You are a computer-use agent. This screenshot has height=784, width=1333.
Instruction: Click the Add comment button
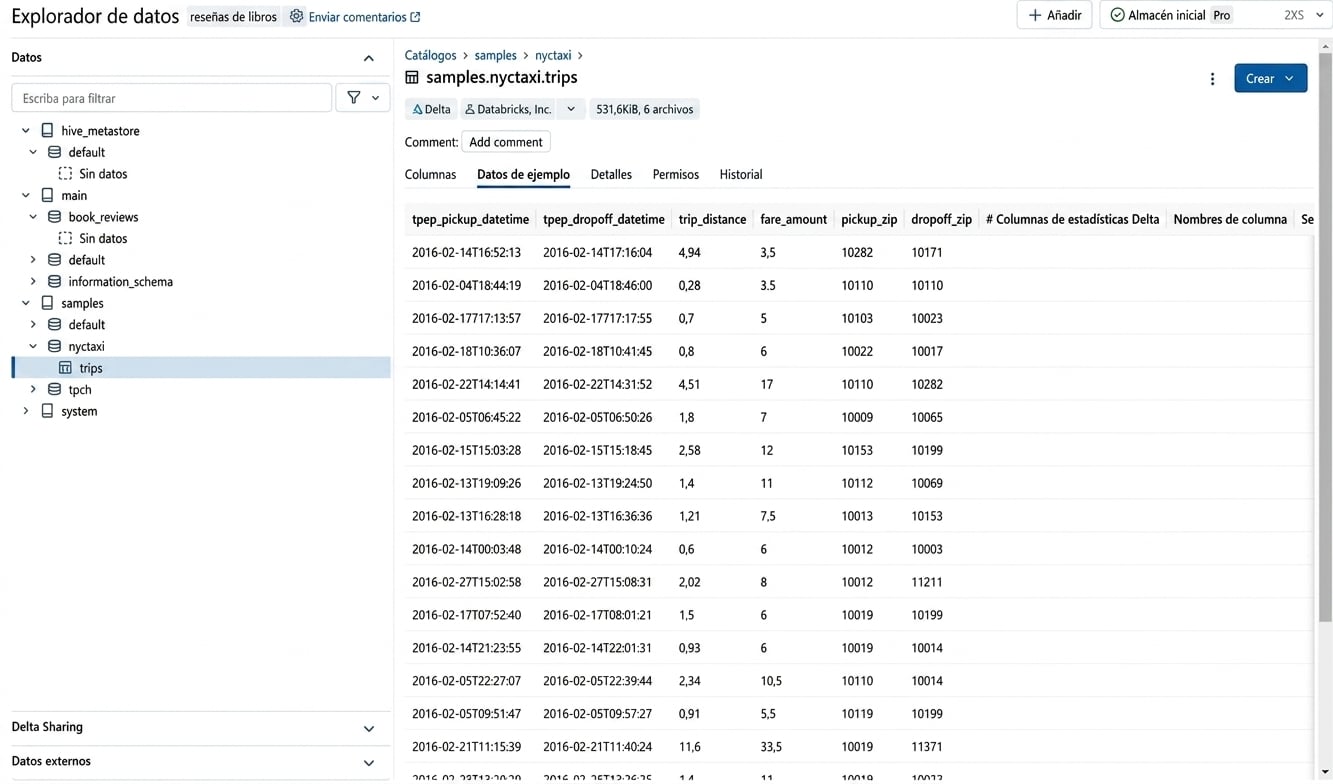[x=506, y=142]
